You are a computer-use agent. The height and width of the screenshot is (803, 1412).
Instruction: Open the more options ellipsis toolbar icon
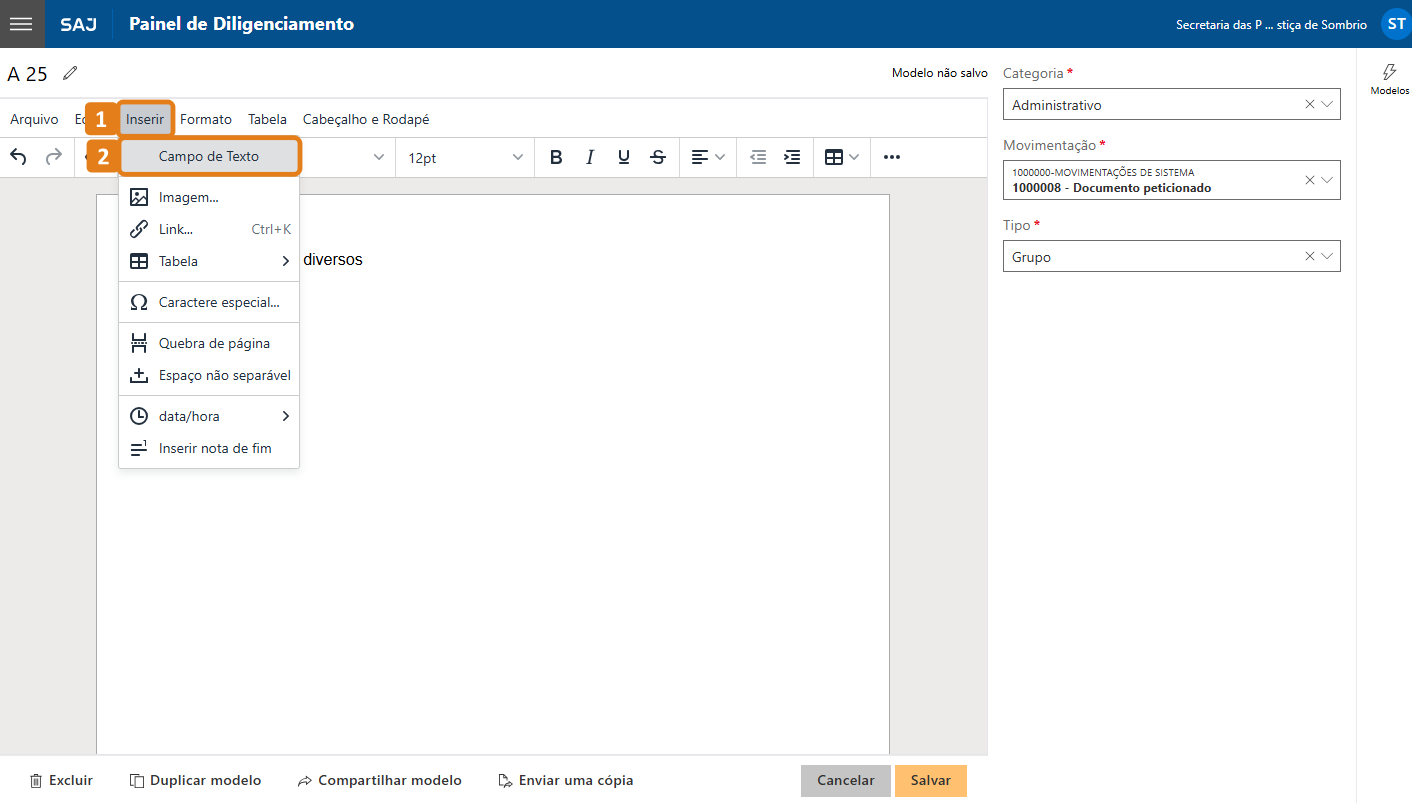click(x=891, y=157)
